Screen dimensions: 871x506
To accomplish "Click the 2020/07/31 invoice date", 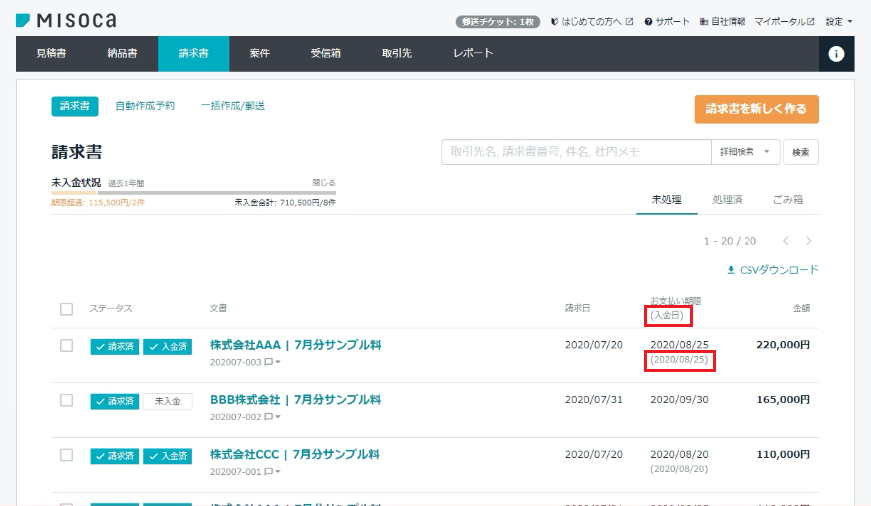I will (594, 399).
